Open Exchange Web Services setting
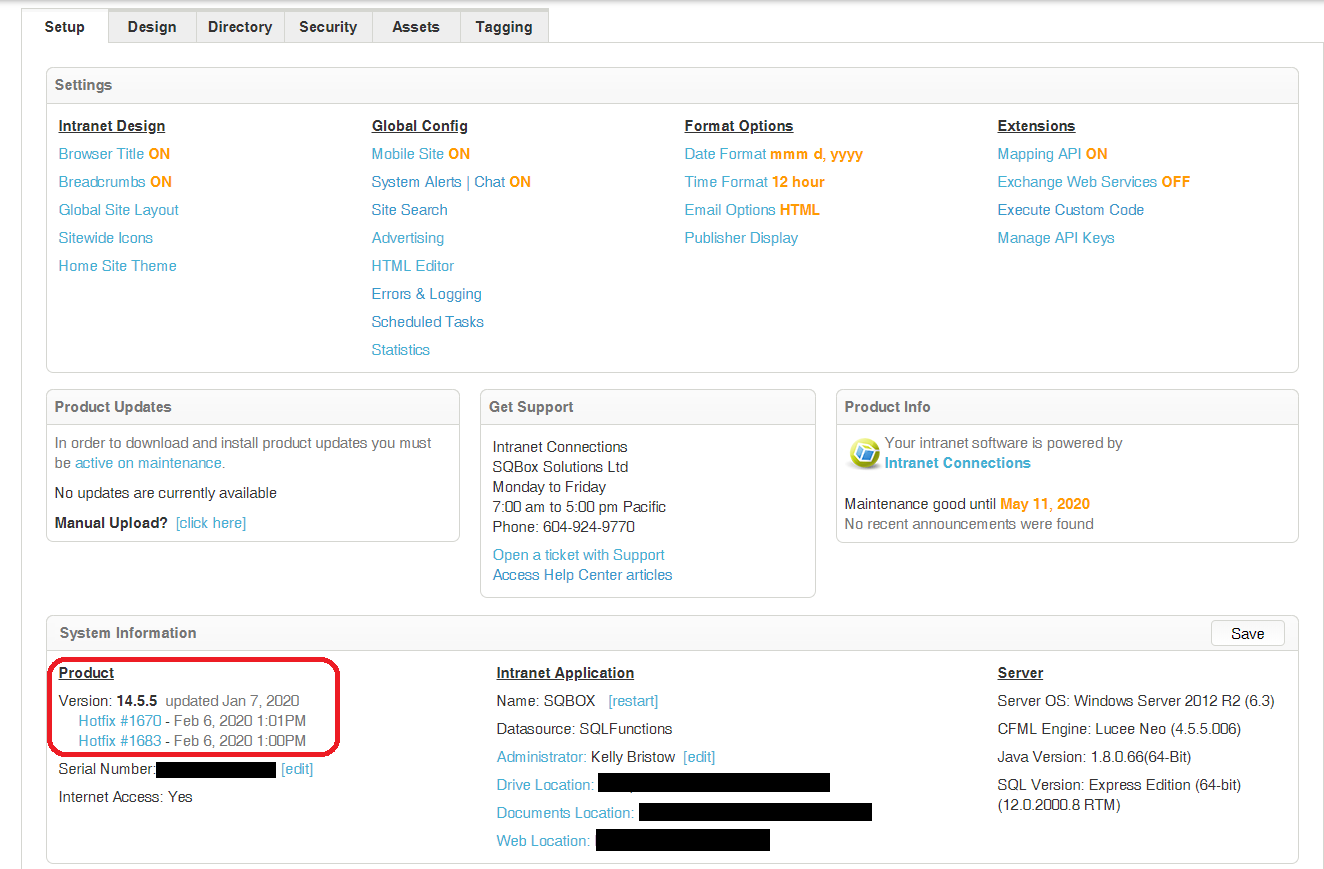This screenshot has height=869, width=1324. click(x=1094, y=182)
